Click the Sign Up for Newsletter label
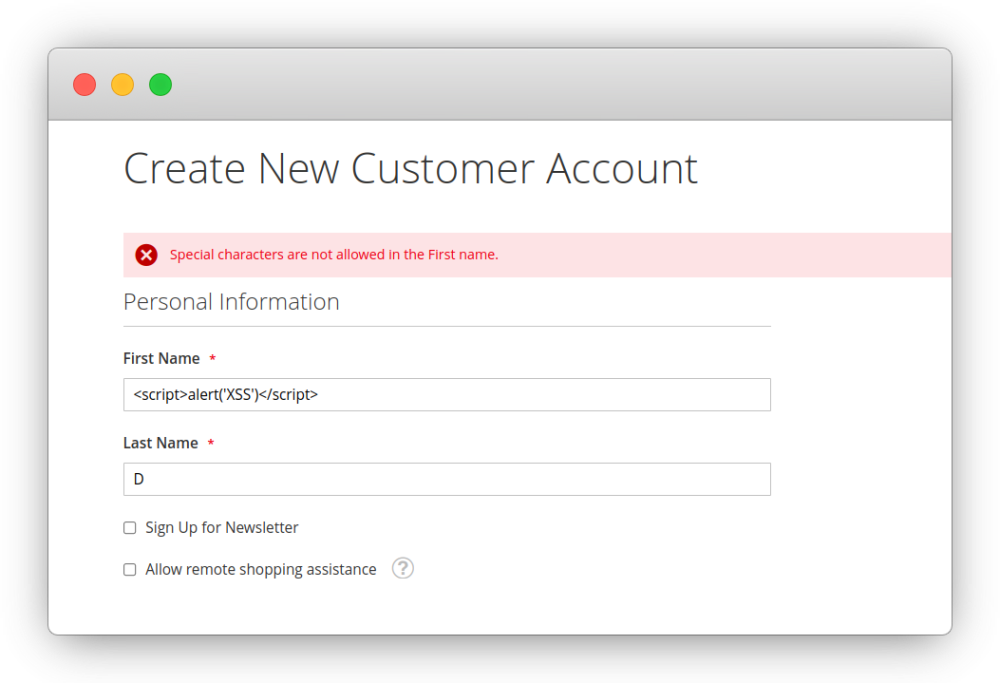The image size is (1000, 683). pyautogui.click(x=221, y=528)
